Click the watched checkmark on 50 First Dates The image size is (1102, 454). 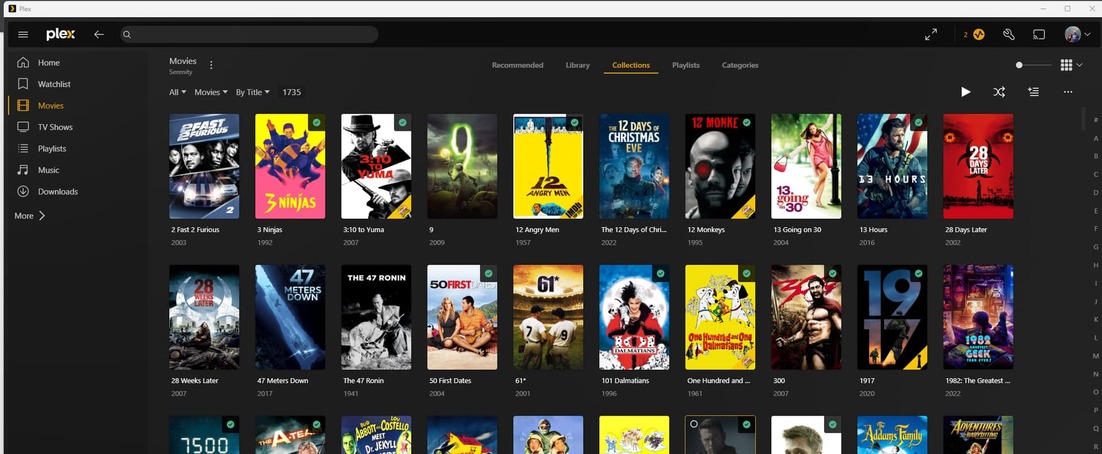[x=488, y=273]
